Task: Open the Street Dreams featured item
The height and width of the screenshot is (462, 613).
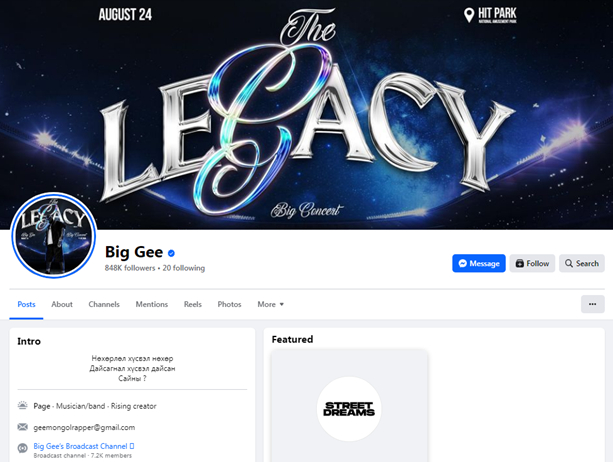Action: 349,406
